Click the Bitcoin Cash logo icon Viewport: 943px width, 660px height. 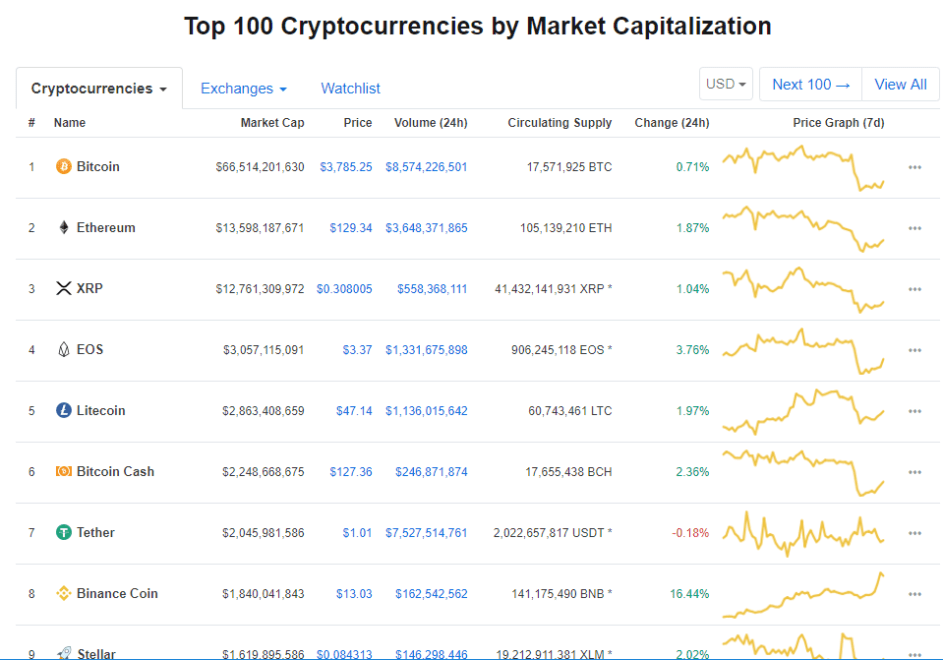[x=63, y=472]
